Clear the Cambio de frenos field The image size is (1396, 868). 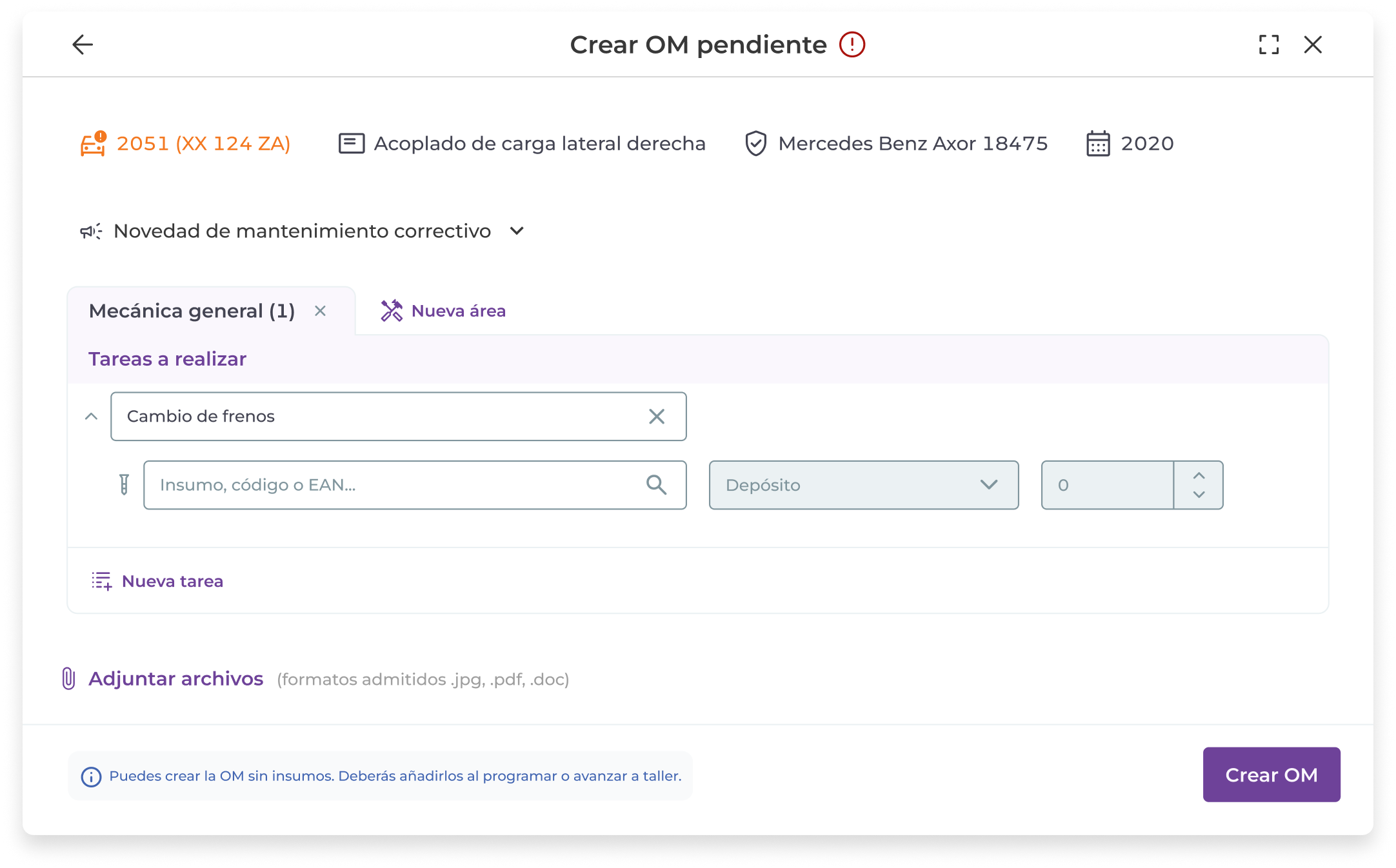pos(656,417)
